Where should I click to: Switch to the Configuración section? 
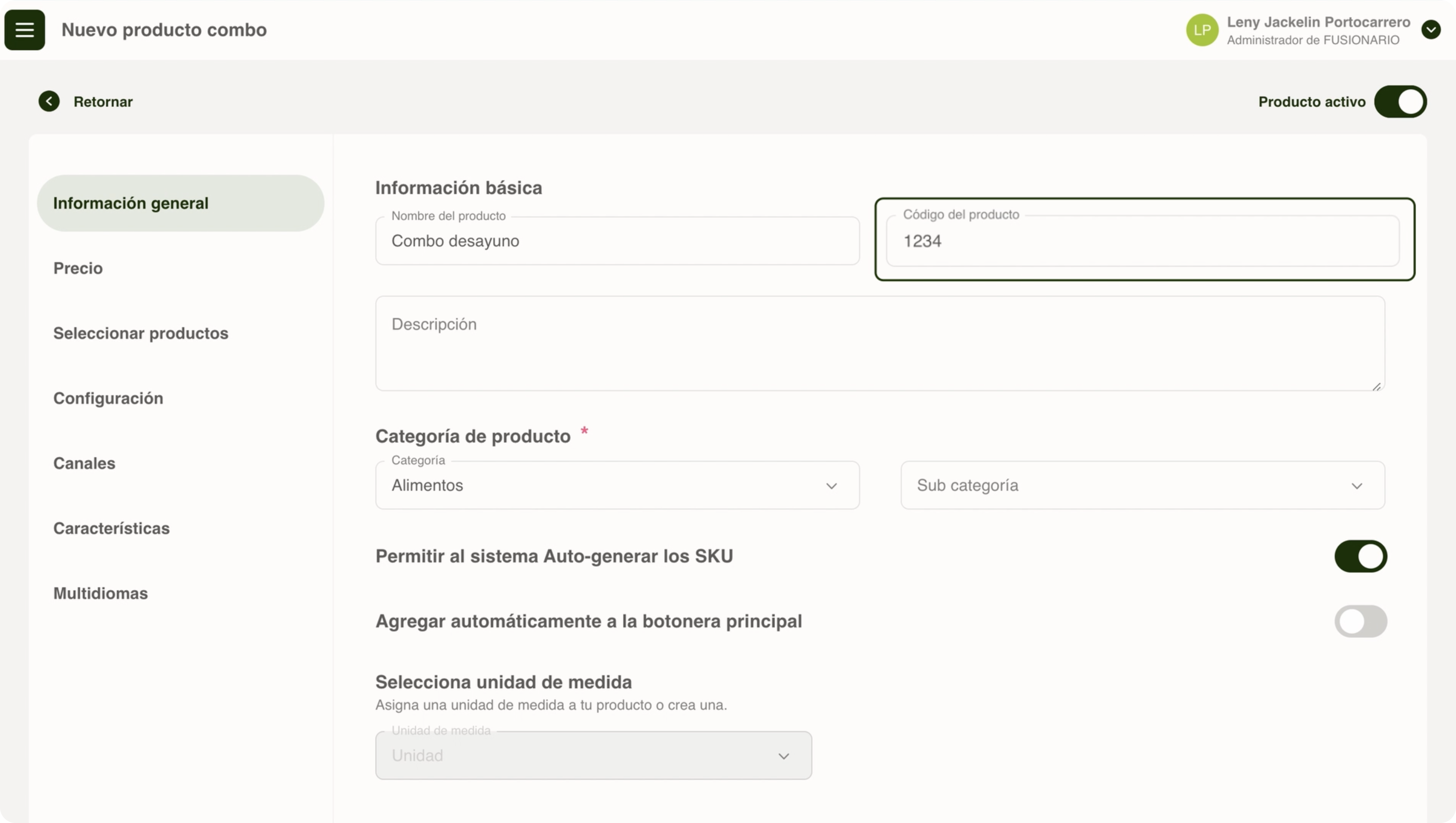pos(108,398)
